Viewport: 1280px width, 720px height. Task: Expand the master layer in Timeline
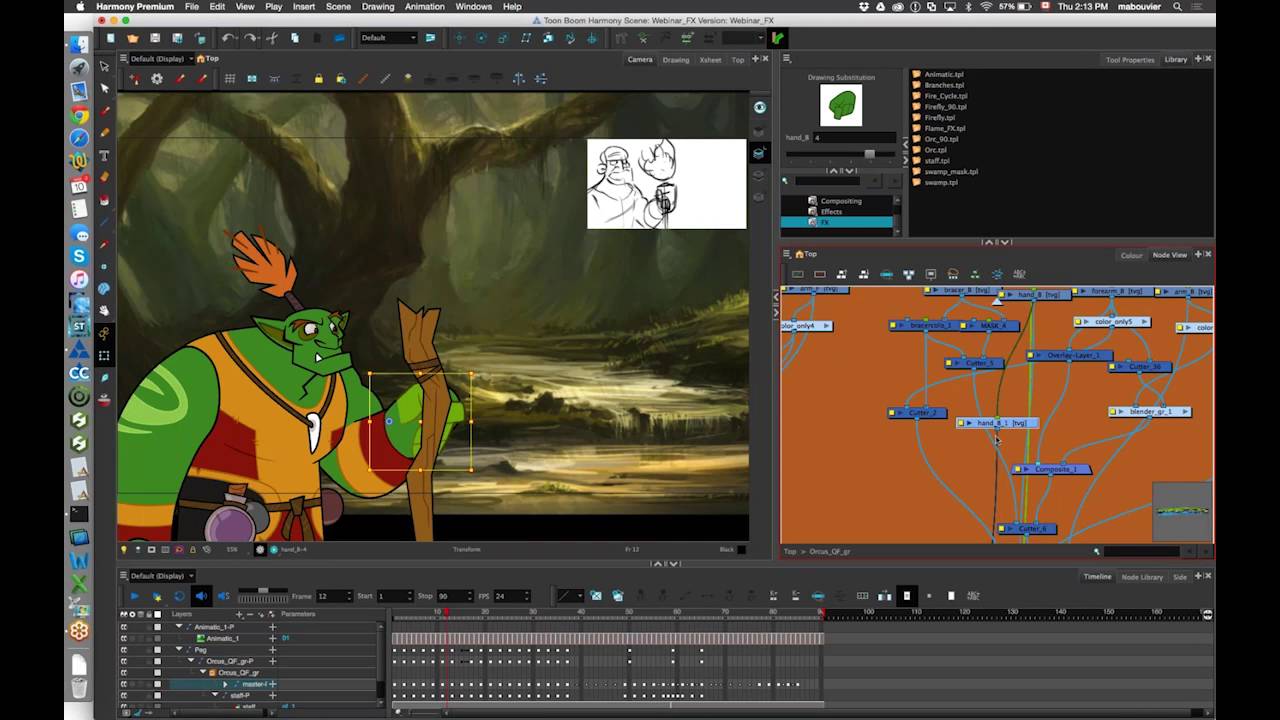pos(225,684)
